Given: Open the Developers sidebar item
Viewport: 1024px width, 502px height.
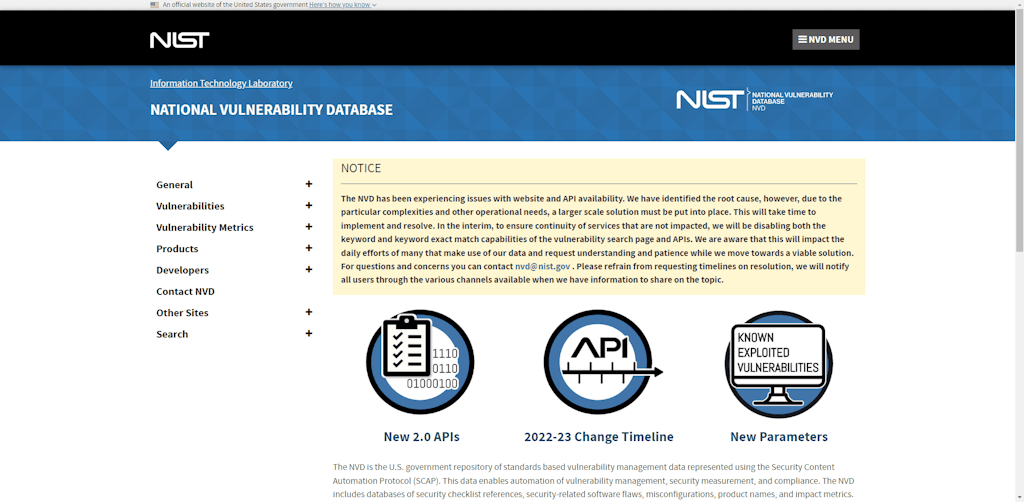Looking at the screenshot, I should 182,270.
